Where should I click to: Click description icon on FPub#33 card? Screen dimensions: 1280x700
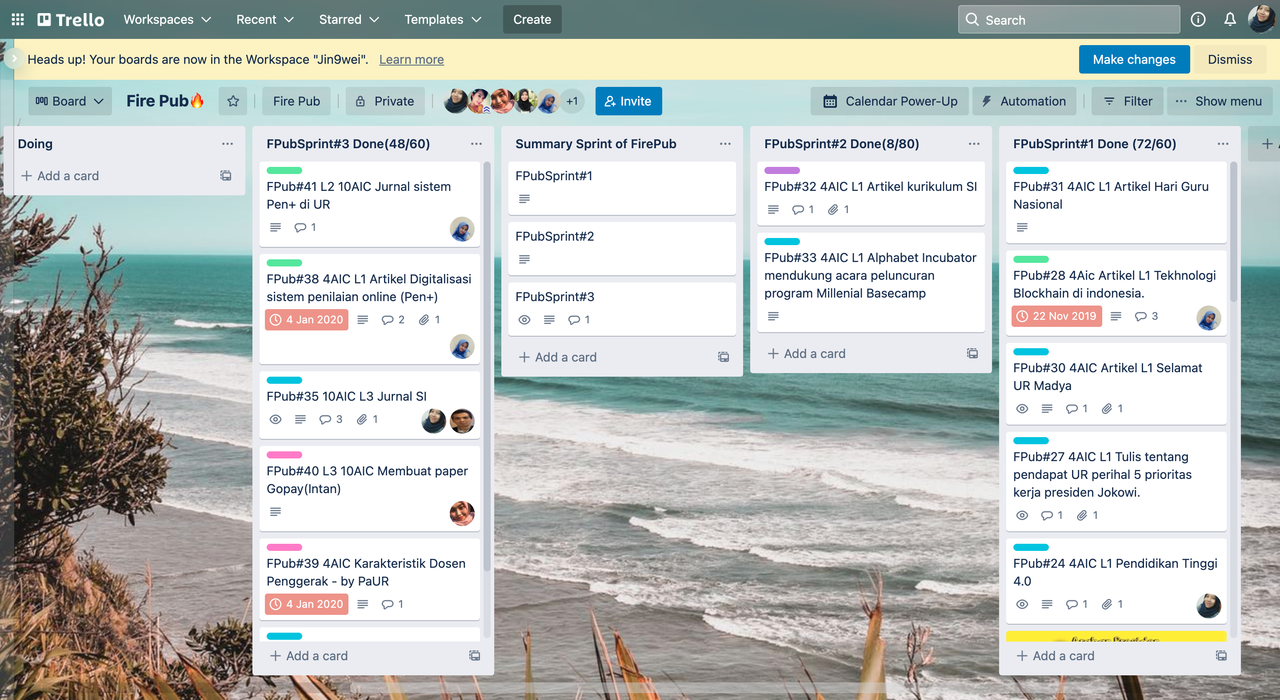(773, 317)
